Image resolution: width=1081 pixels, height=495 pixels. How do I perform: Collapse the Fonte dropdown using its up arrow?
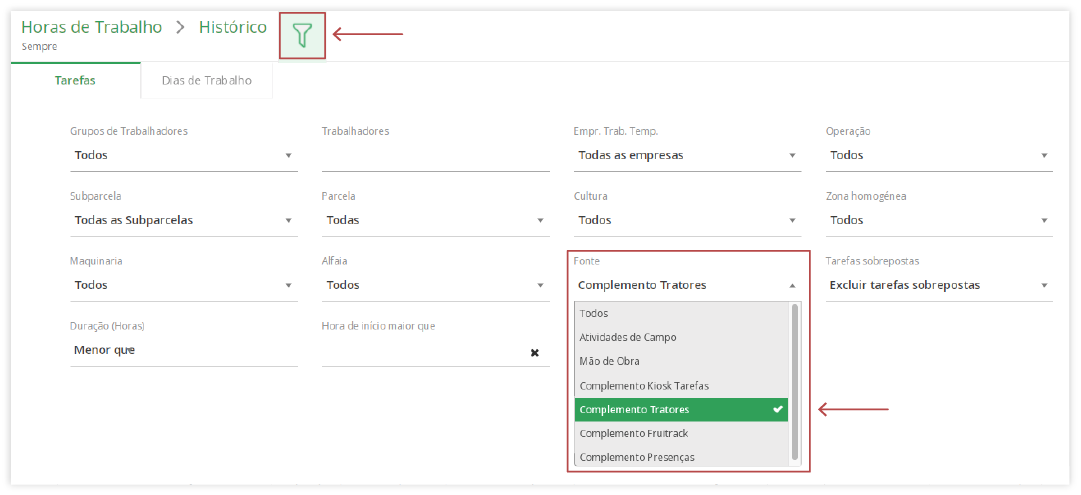pyautogui.click(x=792, y=285)
